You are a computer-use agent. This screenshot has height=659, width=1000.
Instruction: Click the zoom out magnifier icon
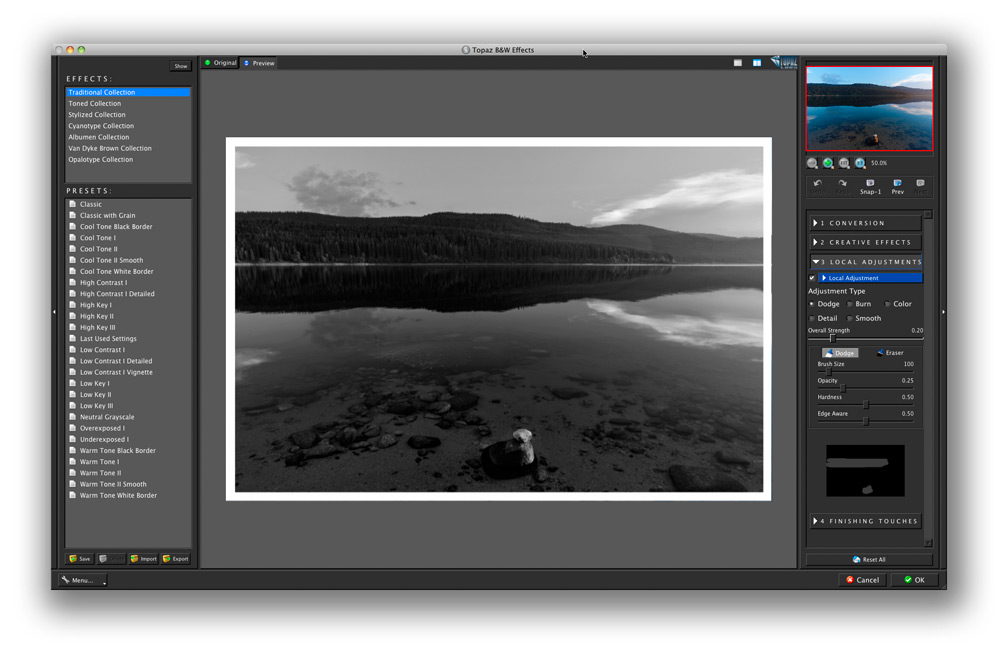pyautogui.click(x=812, y=163)
